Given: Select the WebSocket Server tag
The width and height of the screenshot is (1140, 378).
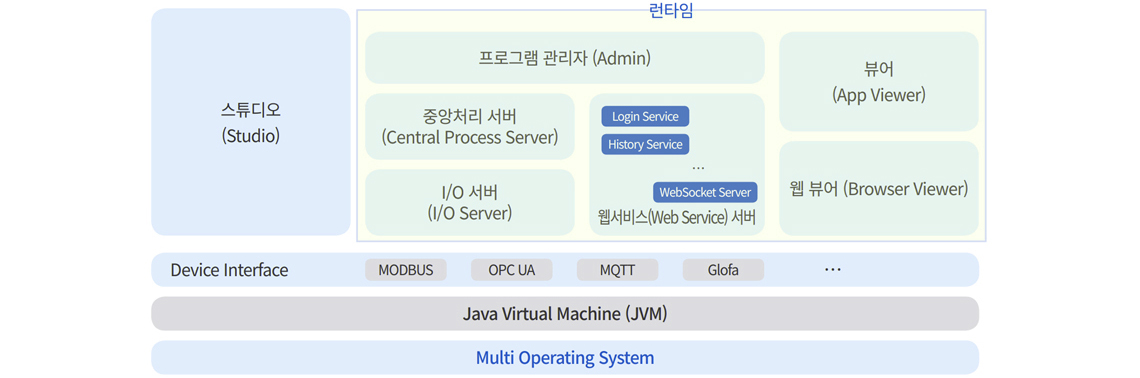Looking at the screenshot, I should [x=705, y=192].
